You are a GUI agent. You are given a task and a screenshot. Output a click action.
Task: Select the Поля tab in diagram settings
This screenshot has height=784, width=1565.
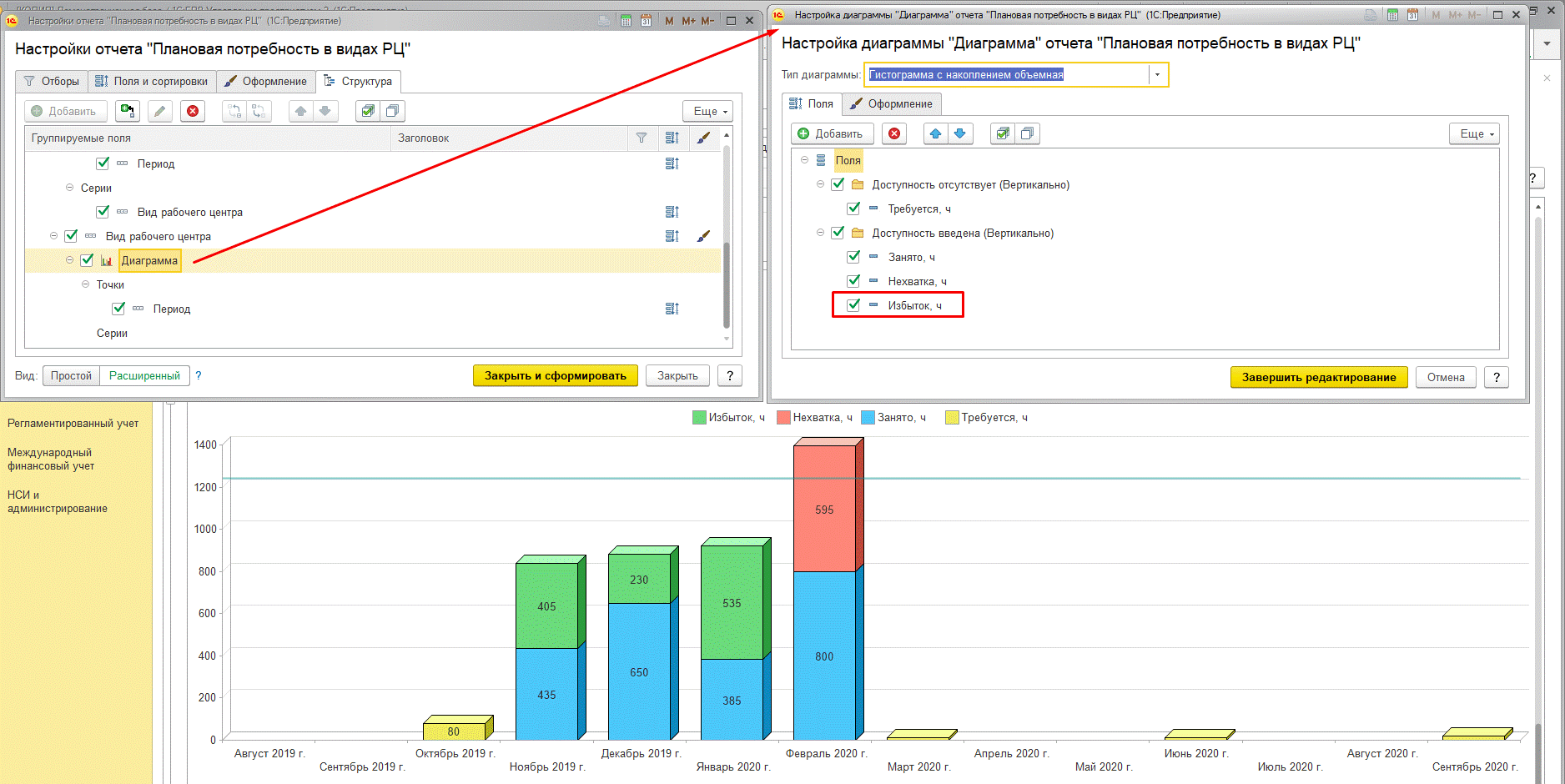(x=812, y=103)
